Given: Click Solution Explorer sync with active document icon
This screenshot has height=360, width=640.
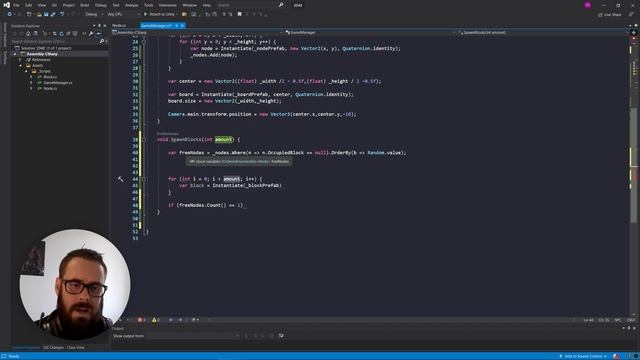Looking at the screenshot, I should (54, 33).
